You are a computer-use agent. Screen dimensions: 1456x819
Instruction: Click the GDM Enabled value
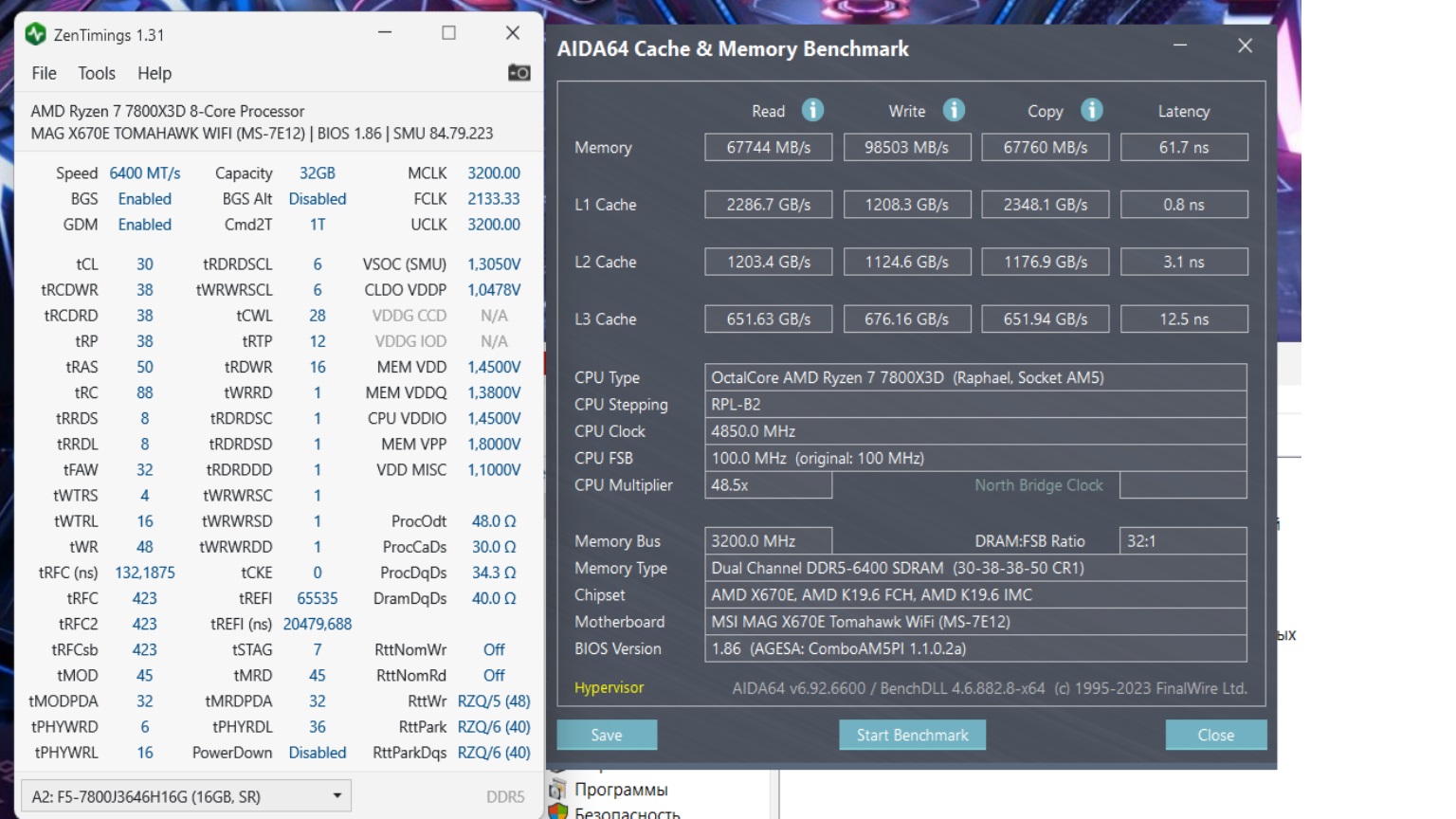click(145, 224)
